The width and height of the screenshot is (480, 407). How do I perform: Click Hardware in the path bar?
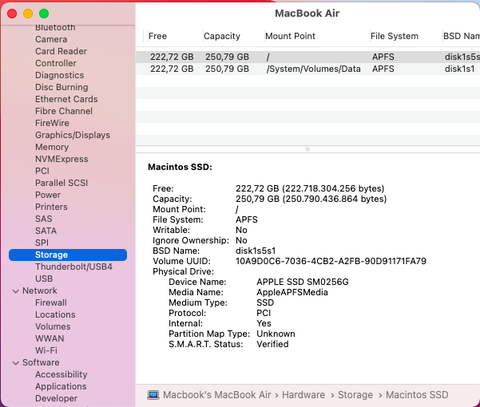(x=303, y=395)
